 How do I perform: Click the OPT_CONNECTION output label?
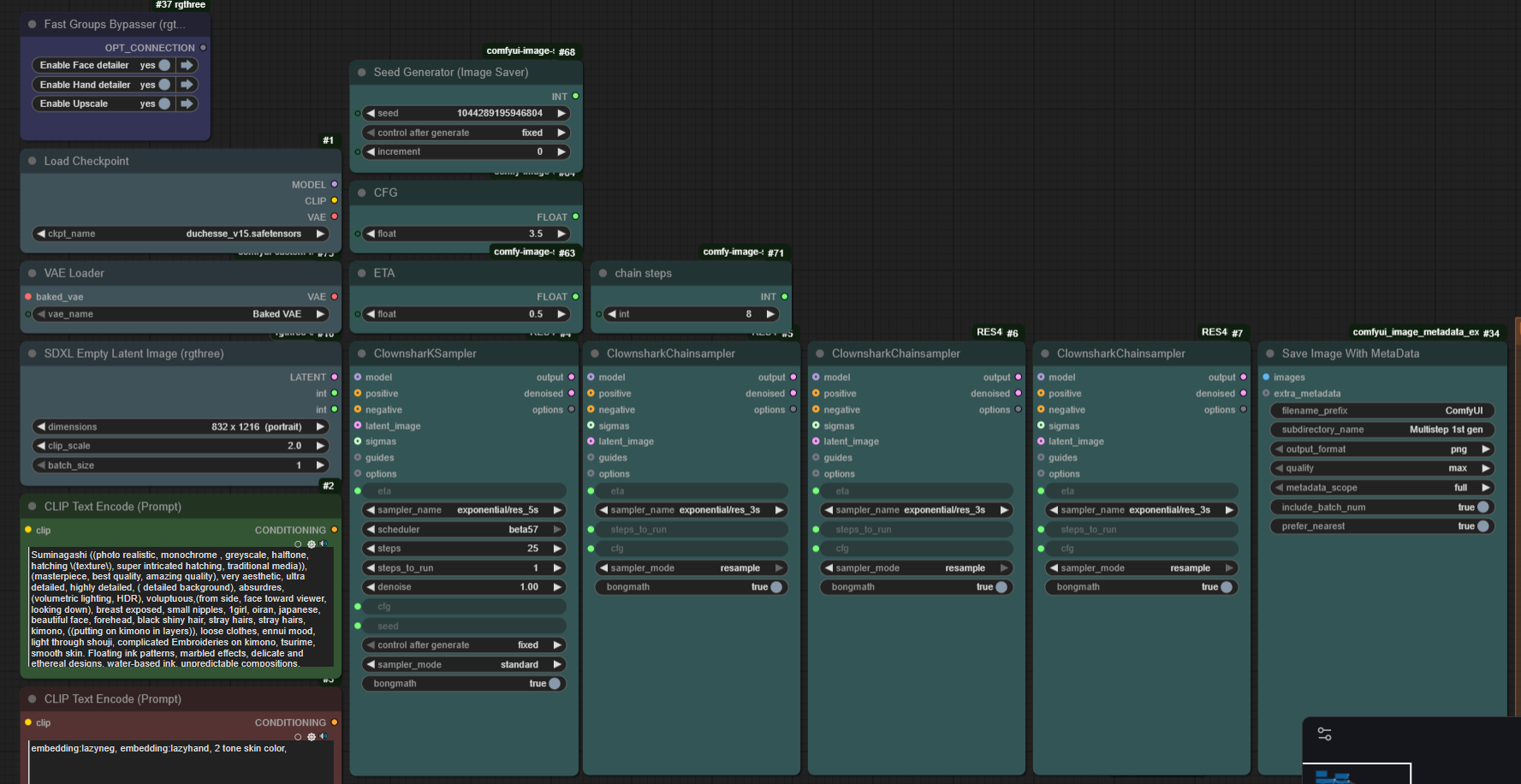click(x=150, y=48)
